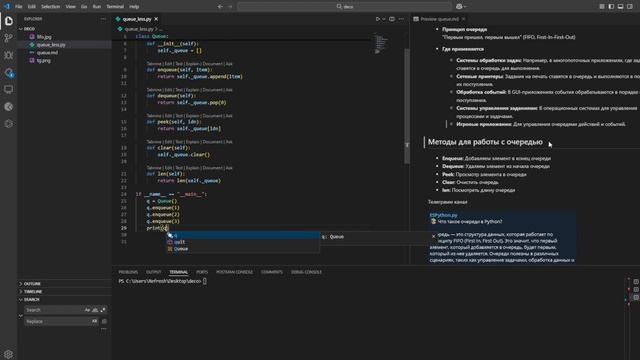Close the queue_less.py editor tab
Viewport: 640px width, 360px height.
[x=156, y=19]
